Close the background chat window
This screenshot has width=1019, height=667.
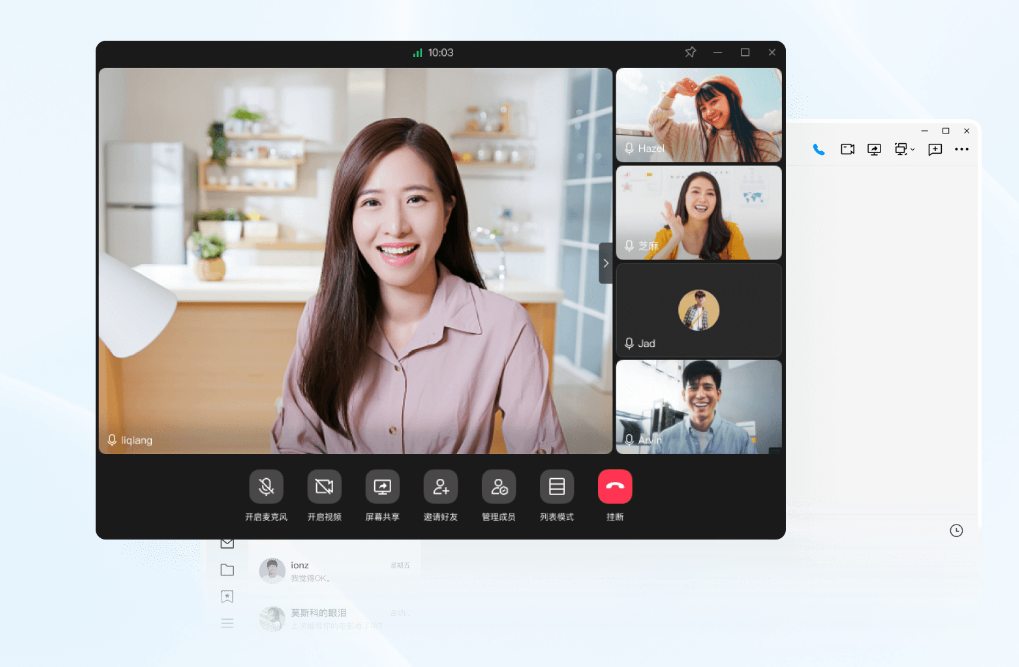click(x=966, y=131)
